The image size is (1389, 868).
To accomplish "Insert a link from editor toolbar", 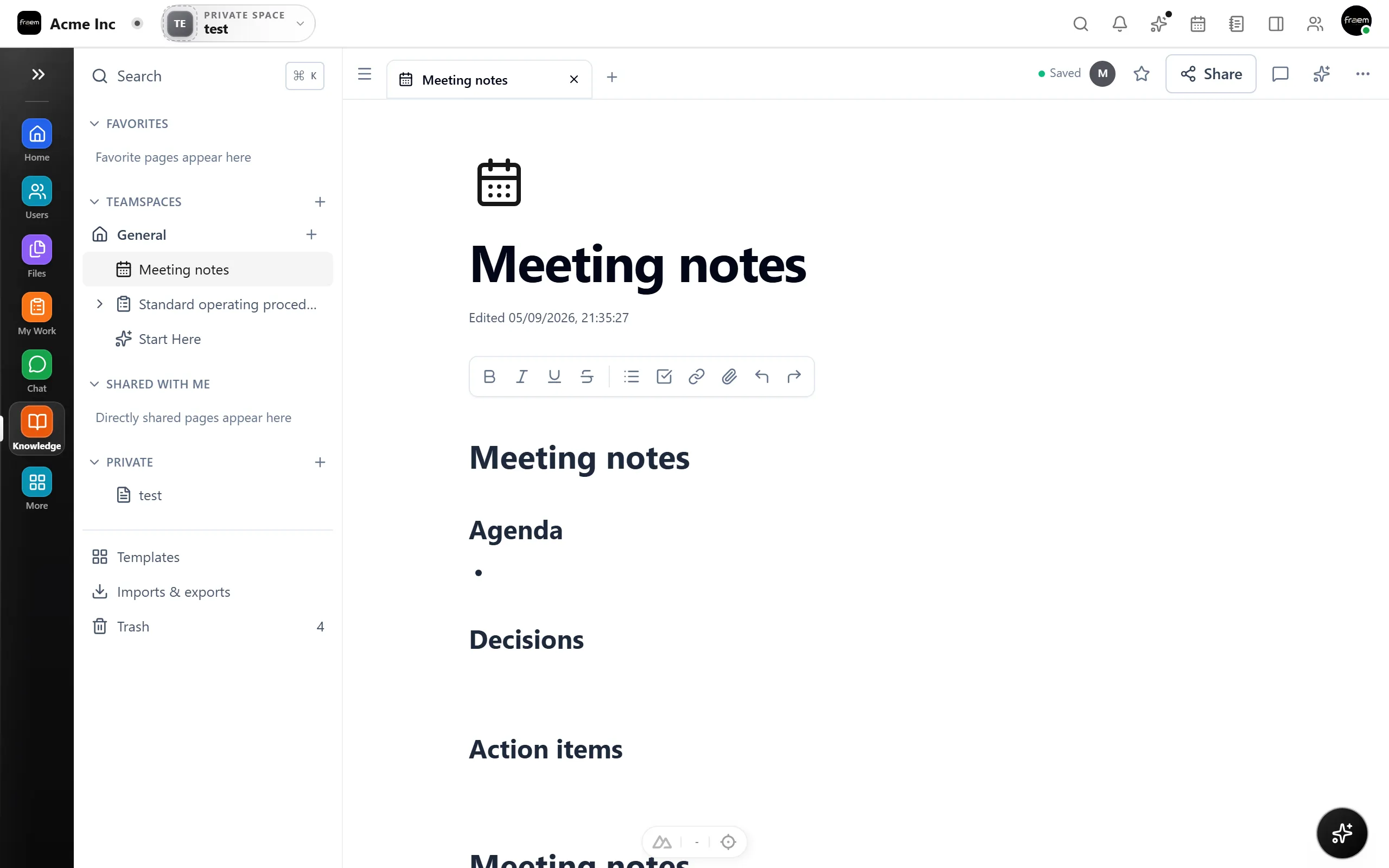I will click(696, 376).
